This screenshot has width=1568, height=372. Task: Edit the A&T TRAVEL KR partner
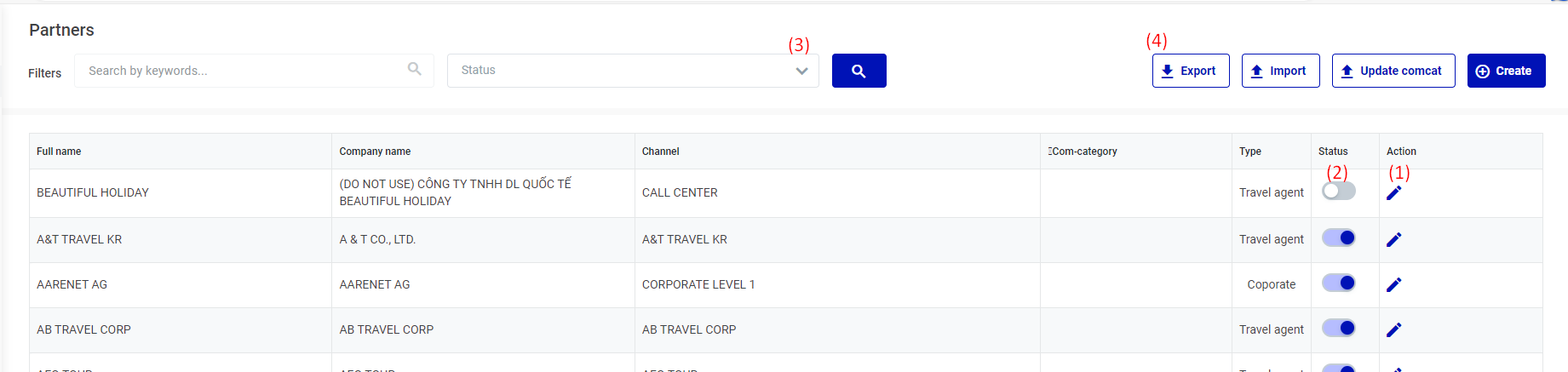tap(1393, 240)
